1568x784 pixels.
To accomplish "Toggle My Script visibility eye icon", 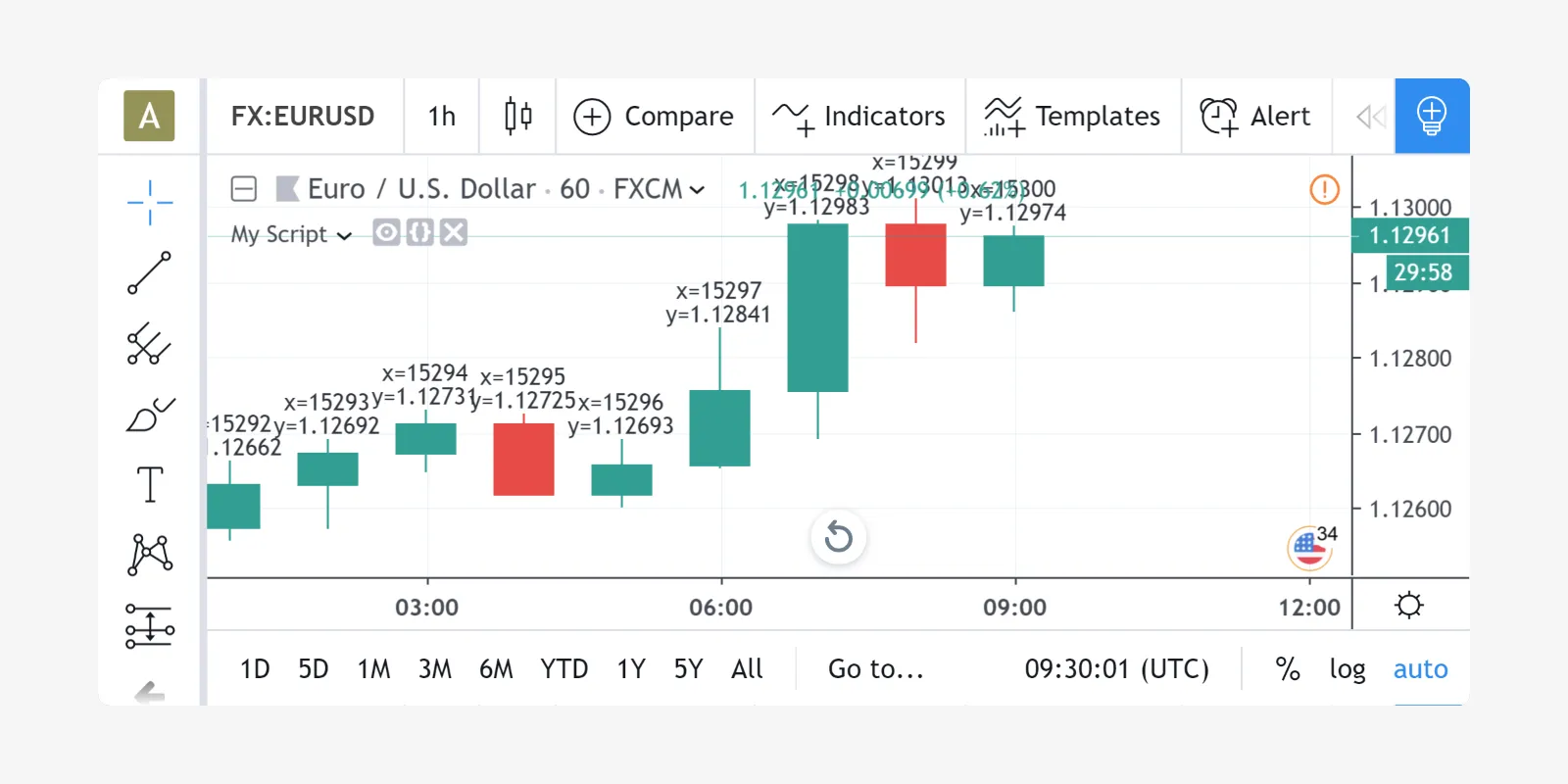I will pos(386,233).
